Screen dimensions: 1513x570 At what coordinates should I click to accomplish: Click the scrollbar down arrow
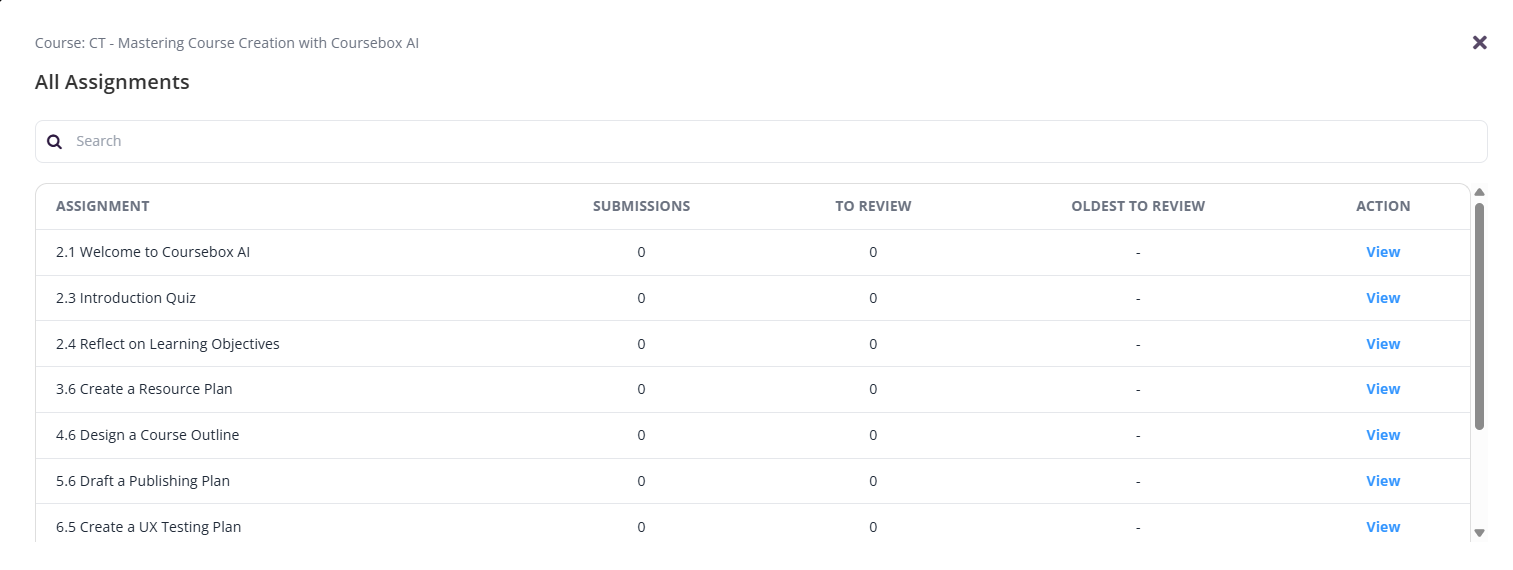point(1479,533)
